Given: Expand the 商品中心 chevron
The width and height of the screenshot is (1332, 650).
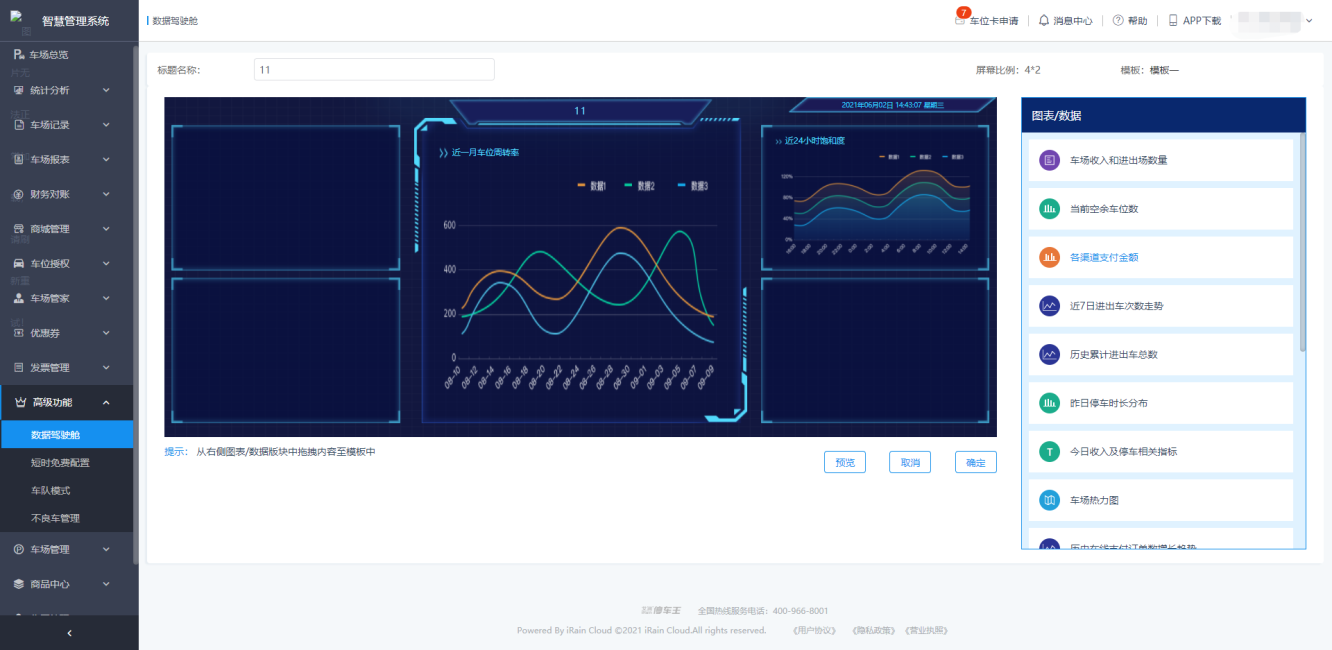Looking at the screenshot, I should [x=106, y=584].
